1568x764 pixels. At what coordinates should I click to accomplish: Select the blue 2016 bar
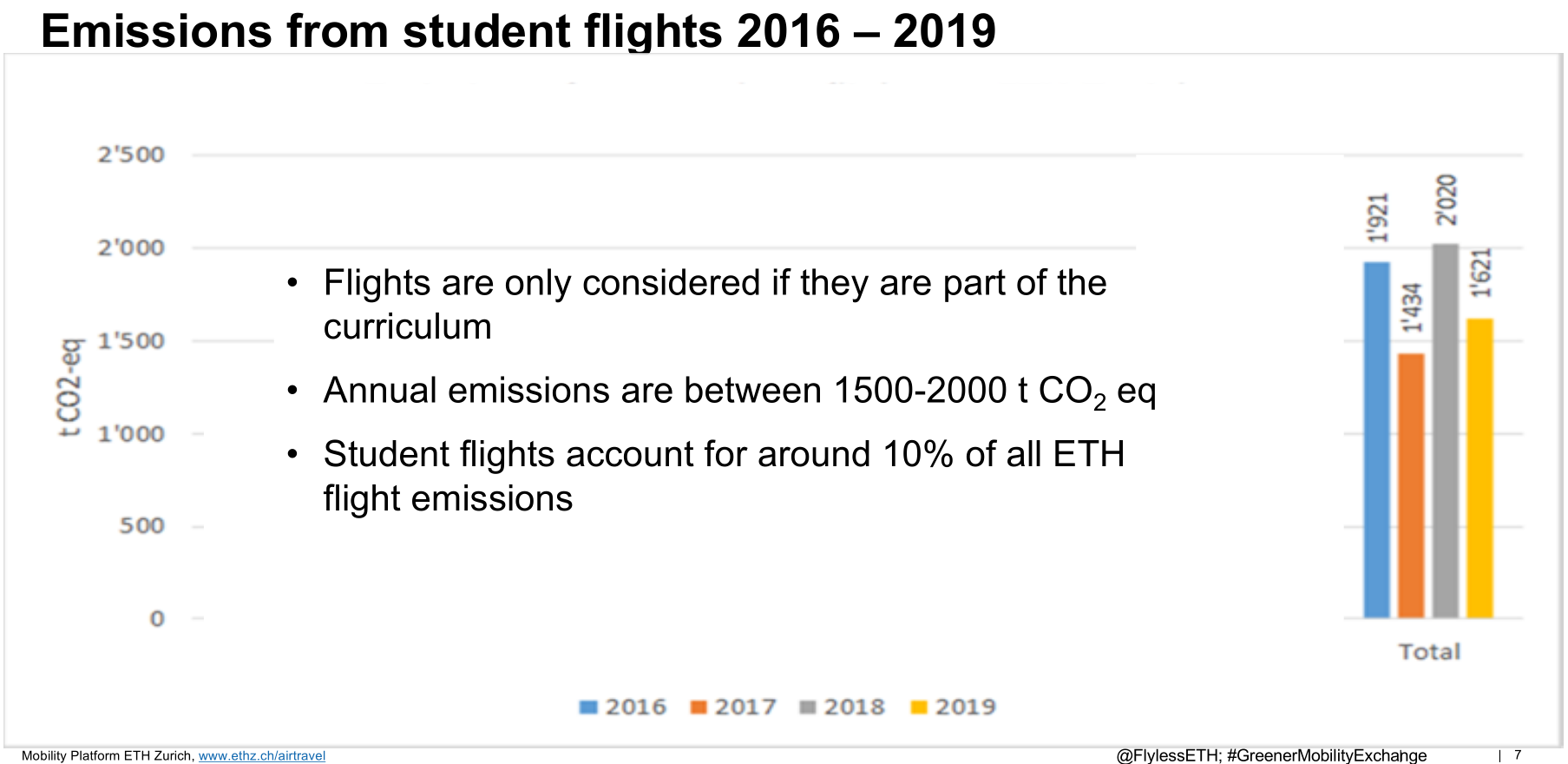pyautogui.click(x=1377, y=440)
